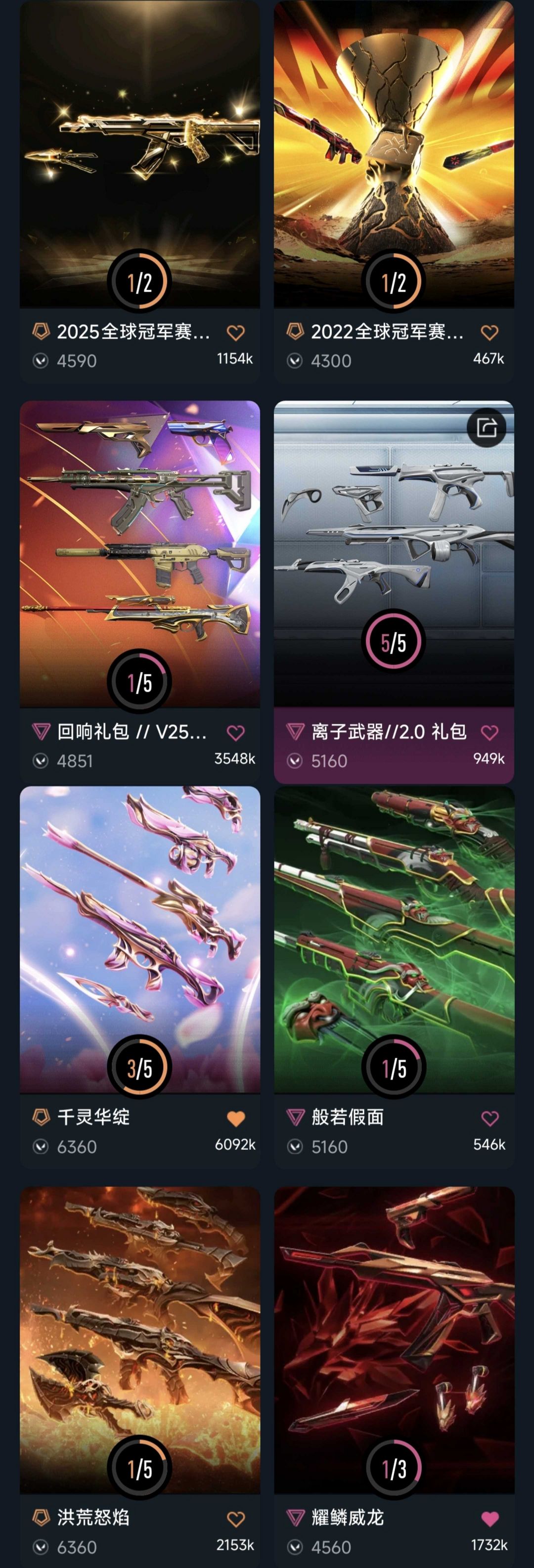Open the 离子武器//2.0 礼包 title
This screenshot has width=534, height=1568.
pyautogui.click(x=389, y=732)
